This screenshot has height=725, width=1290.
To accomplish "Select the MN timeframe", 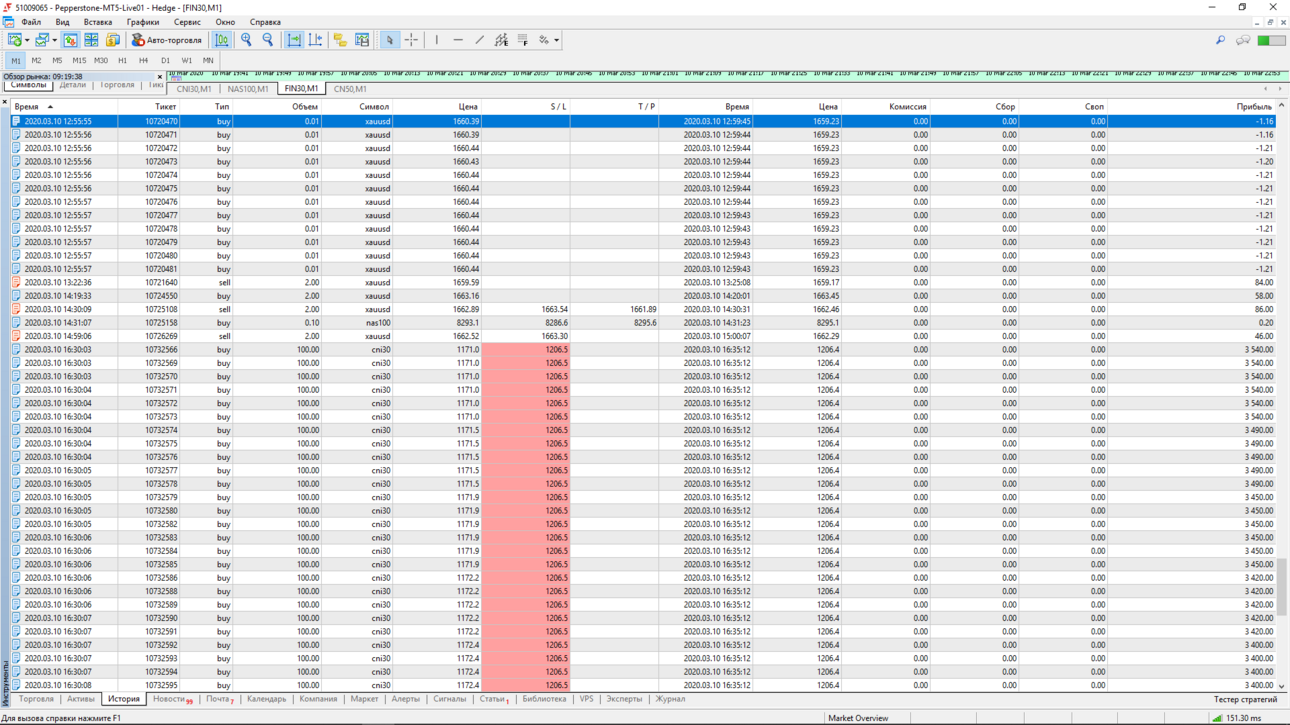I will tap(208, 60).
